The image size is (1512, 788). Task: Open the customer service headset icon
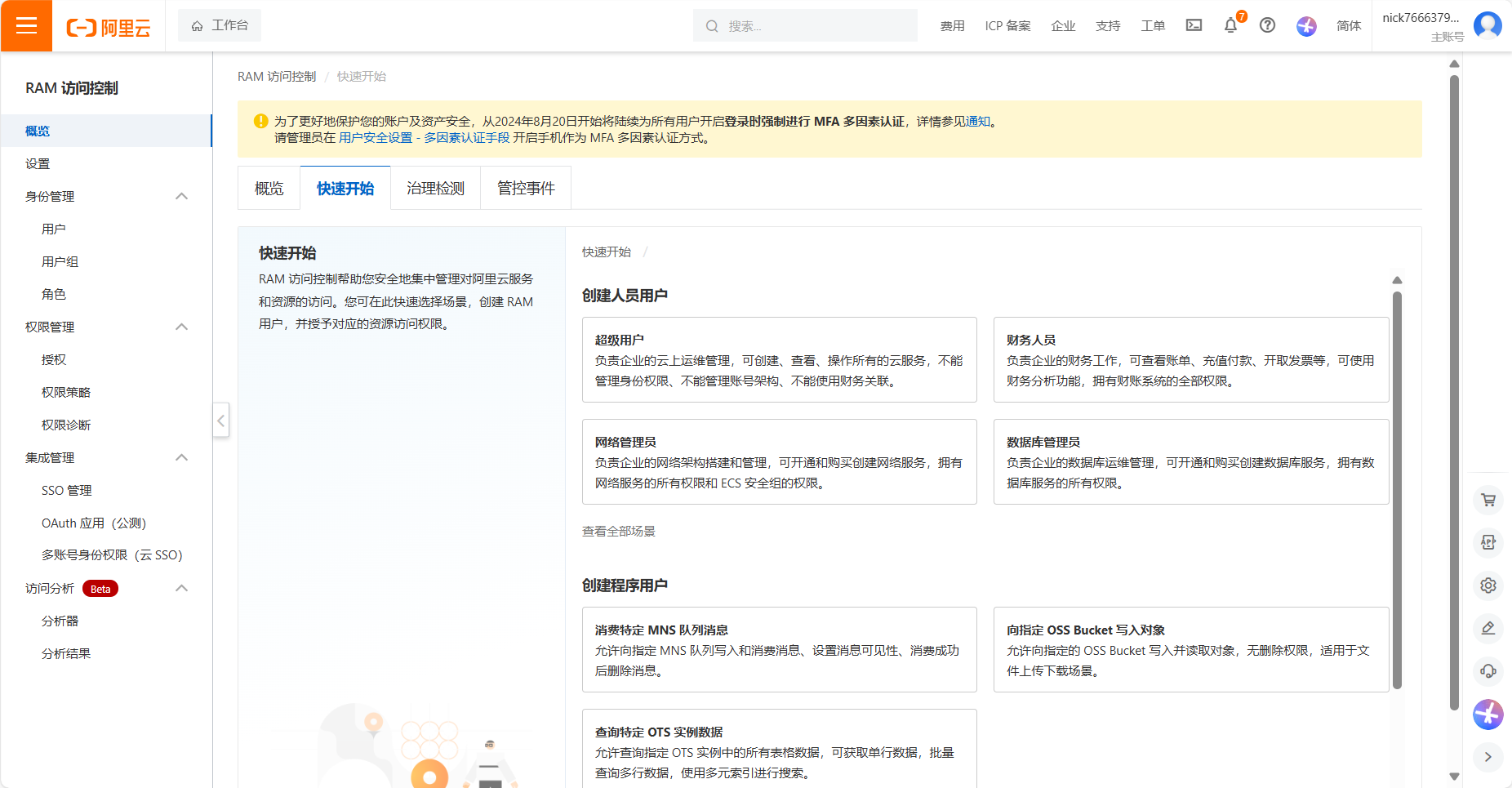tap(1488, 671)
